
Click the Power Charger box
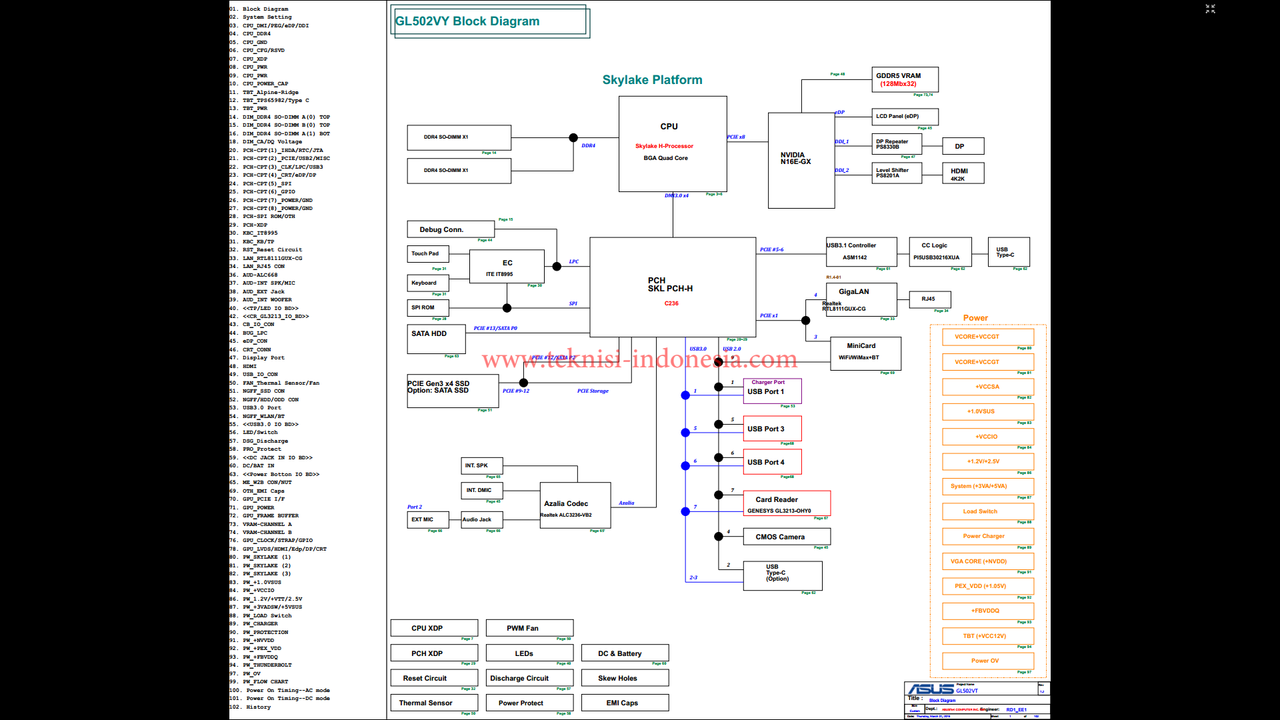[x=987, y=536]
